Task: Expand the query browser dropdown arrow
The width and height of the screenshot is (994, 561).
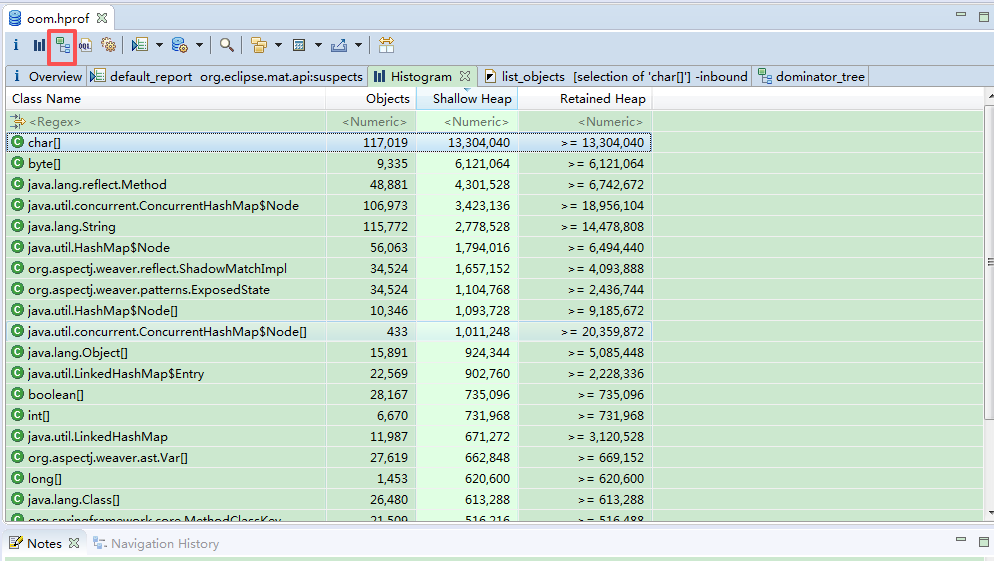Action: pos(199,45)
